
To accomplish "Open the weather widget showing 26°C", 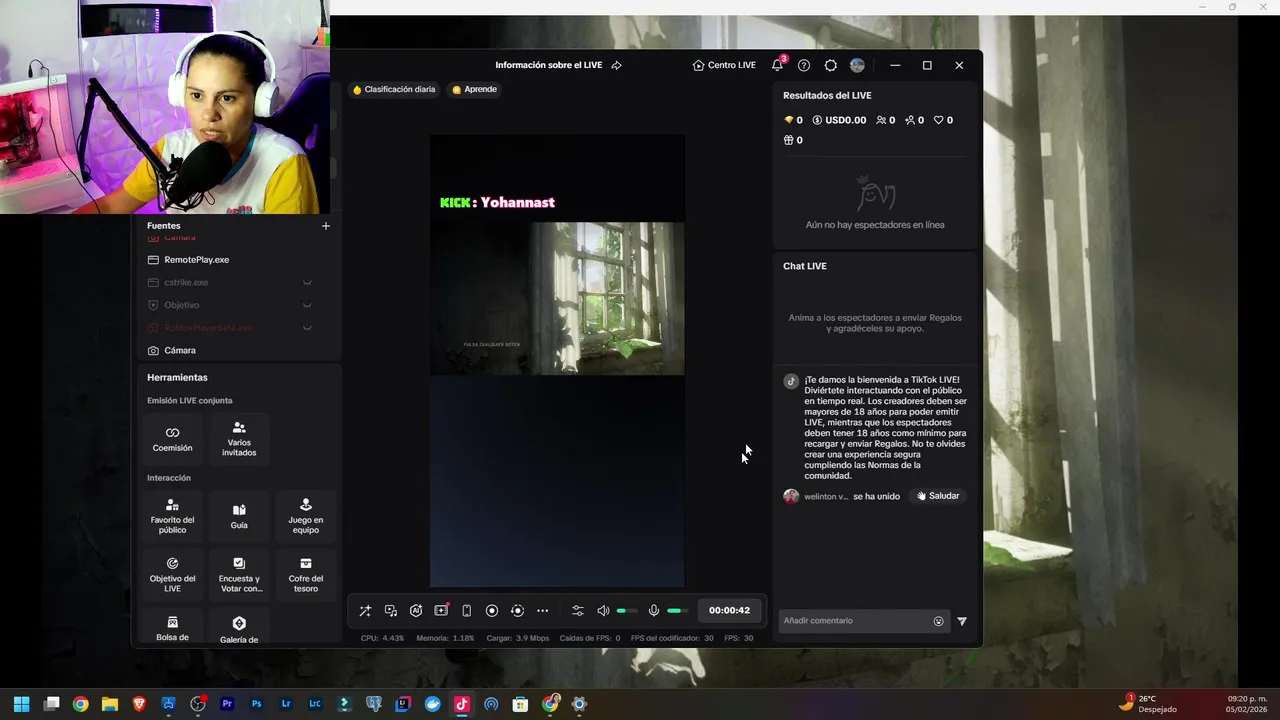I will [1148, 704].
